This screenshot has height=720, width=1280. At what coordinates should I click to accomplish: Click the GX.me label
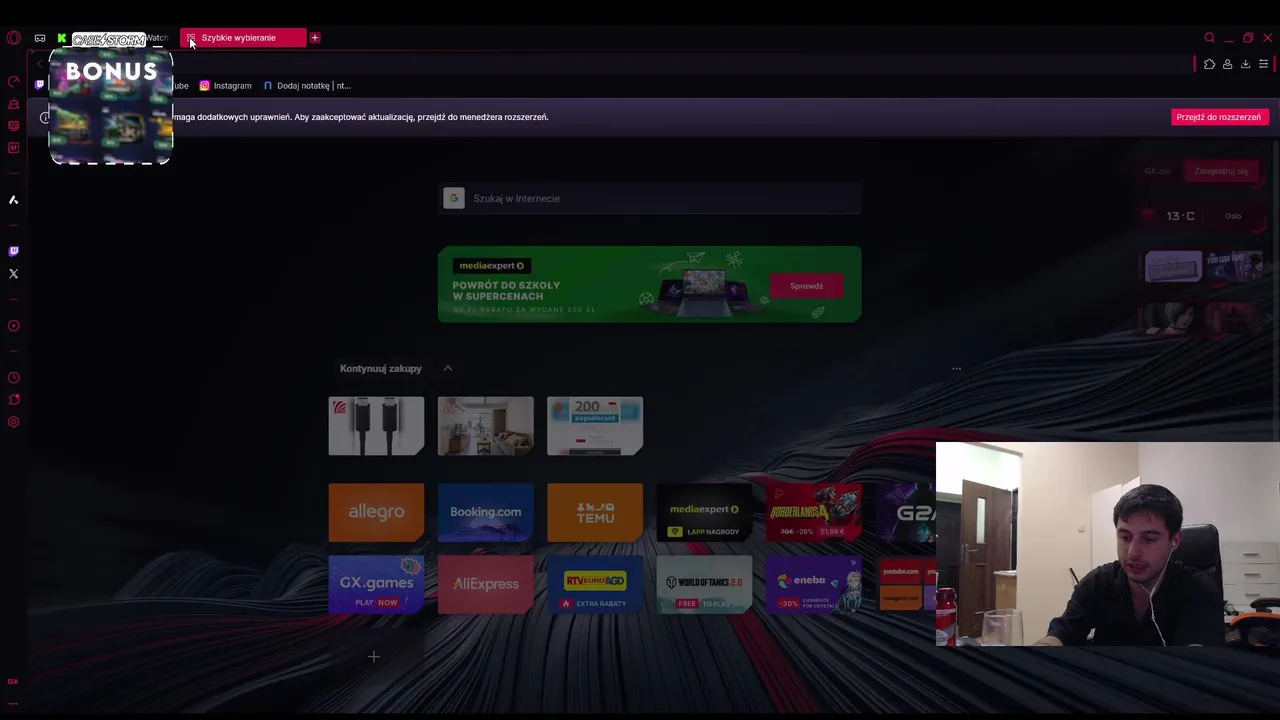pyautogui.click(x=1157, y=171)
